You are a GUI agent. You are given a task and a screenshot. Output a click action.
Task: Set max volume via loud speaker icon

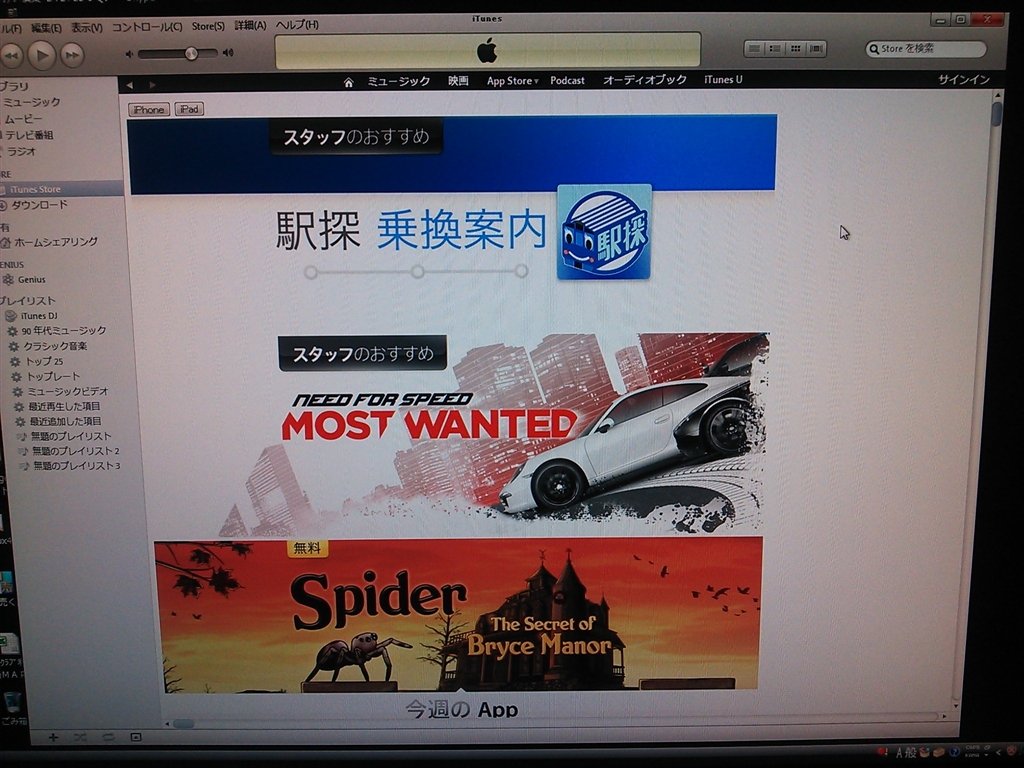228,52
